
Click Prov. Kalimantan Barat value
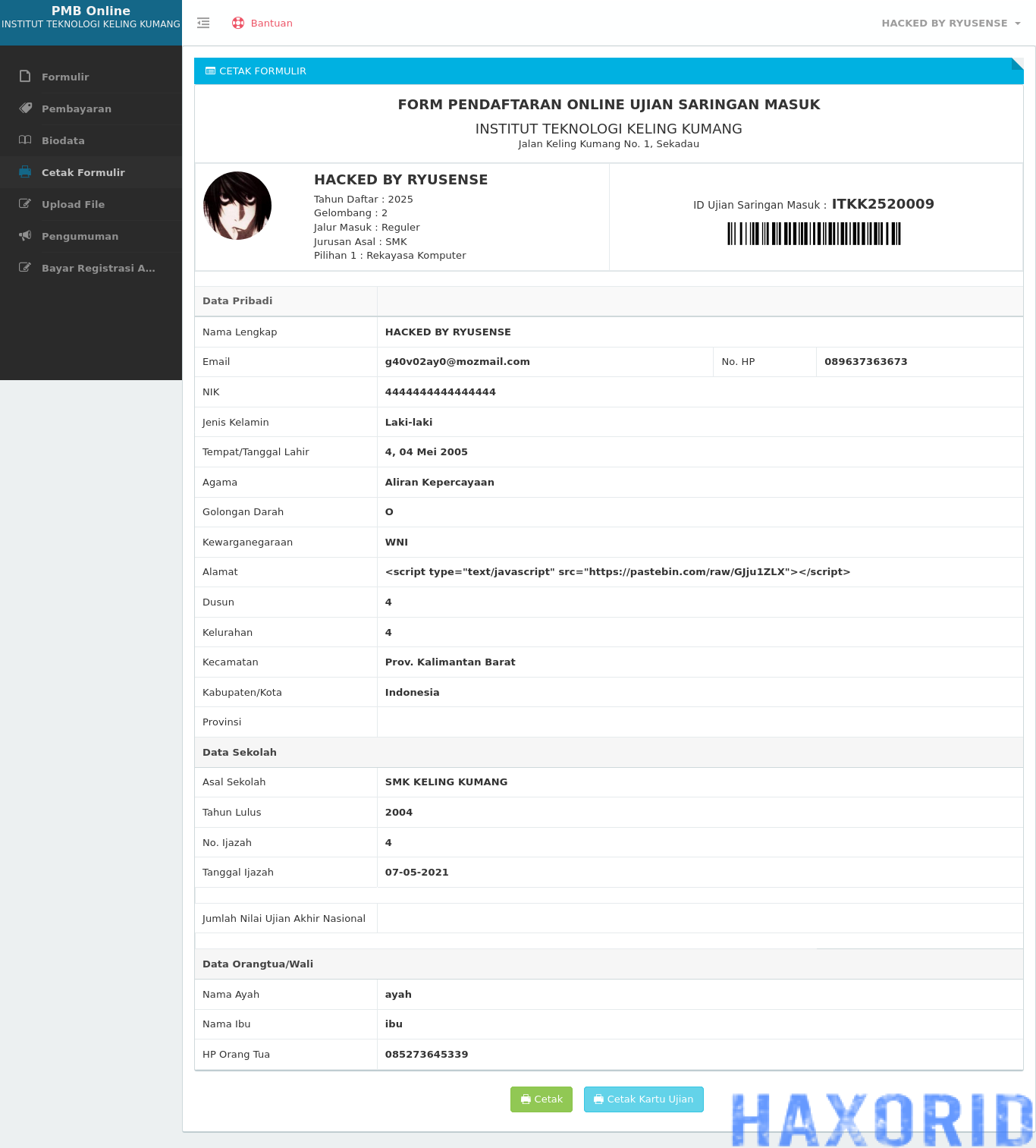pos(451,662)
